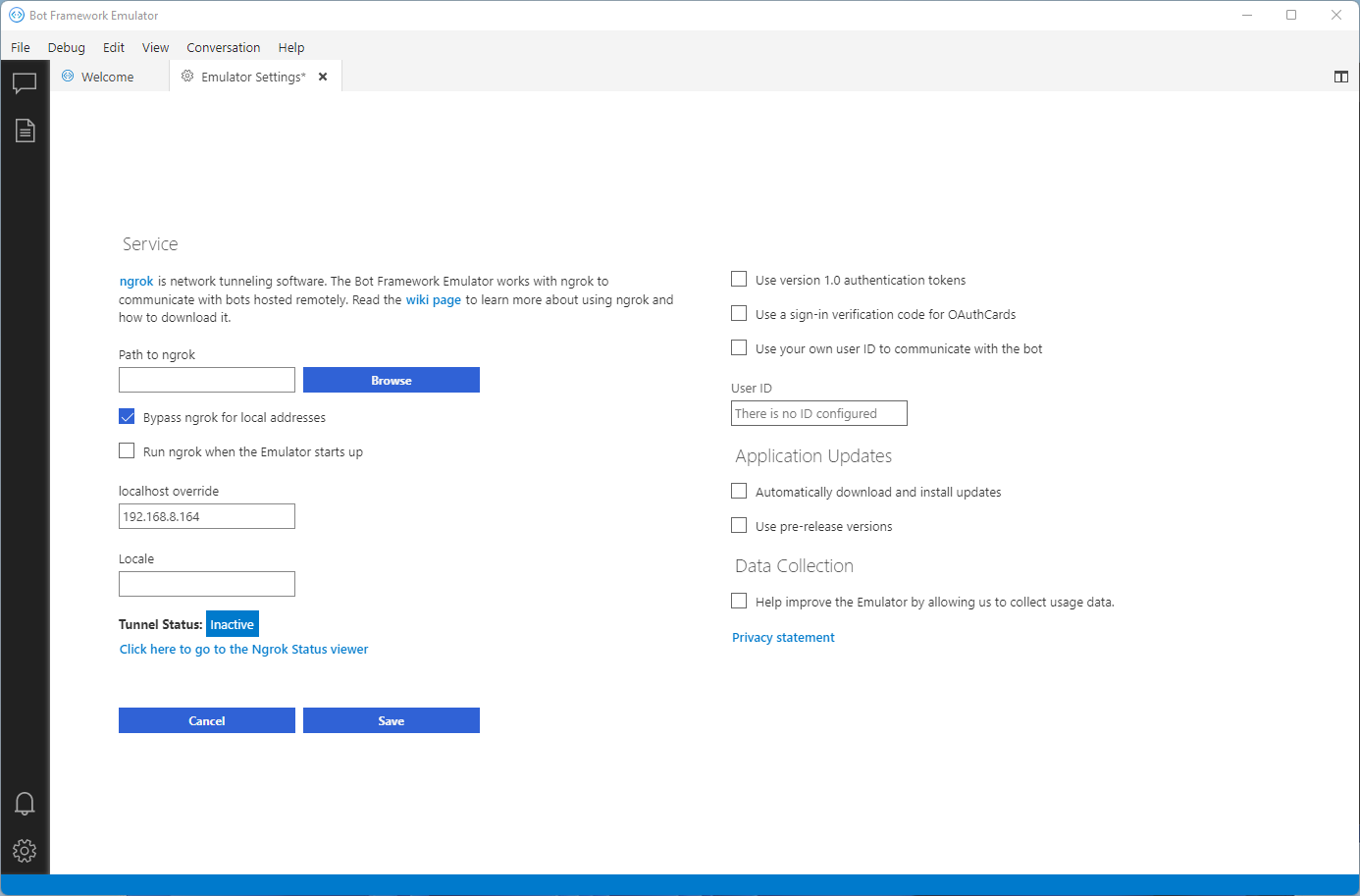Save the emulator settings
The height and width of the screenshot is (896, 1360).
392,720
